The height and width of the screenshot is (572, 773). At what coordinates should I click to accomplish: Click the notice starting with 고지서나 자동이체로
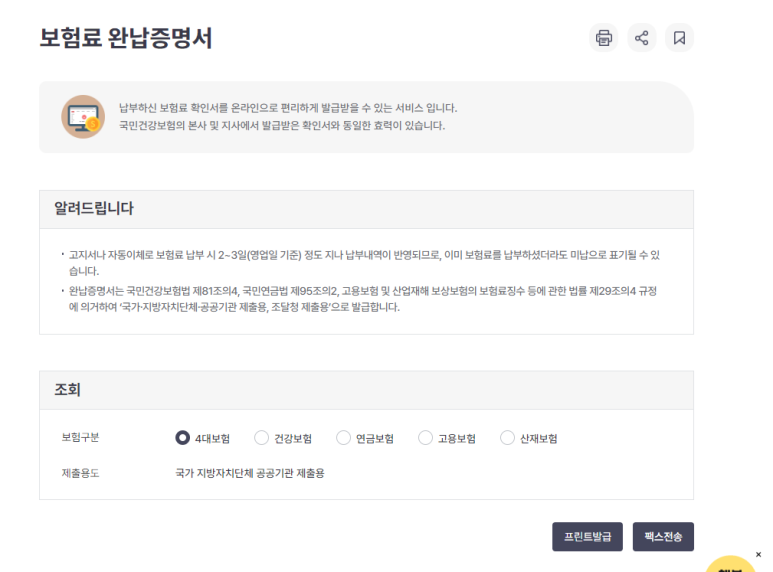point(364,263)
